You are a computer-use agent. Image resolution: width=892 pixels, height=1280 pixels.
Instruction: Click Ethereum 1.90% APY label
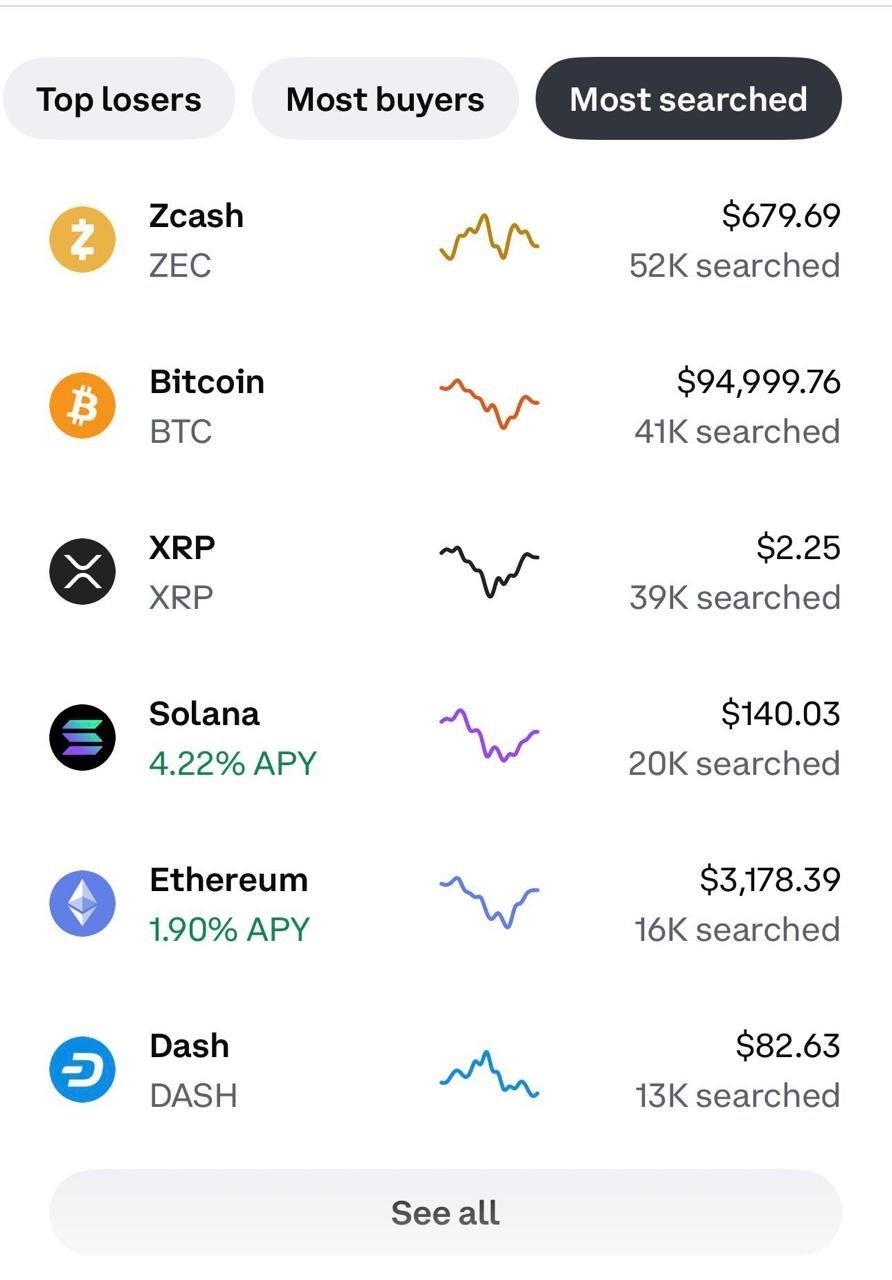(229, 930)
